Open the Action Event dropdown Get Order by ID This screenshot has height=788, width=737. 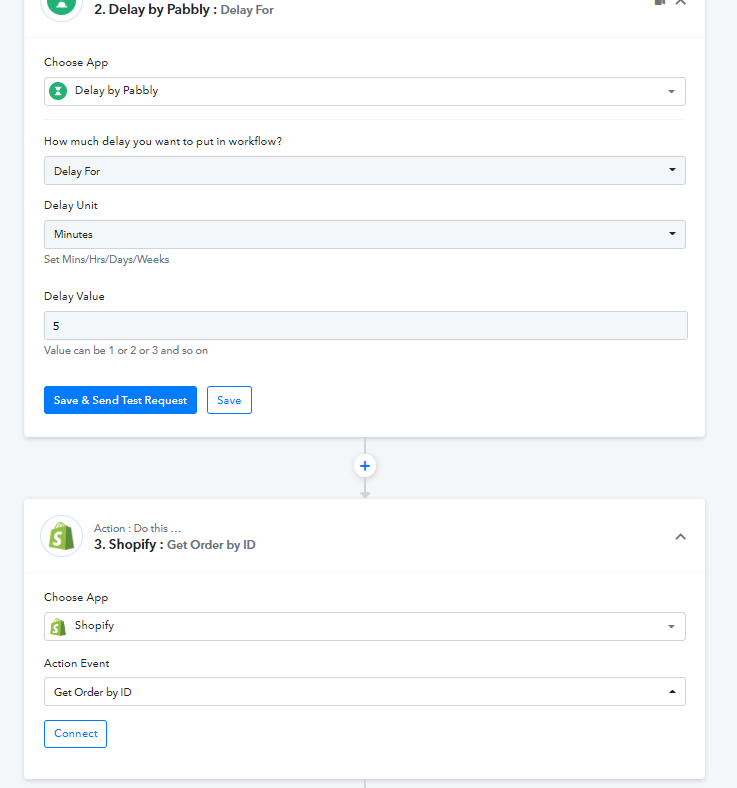point(365,692)
